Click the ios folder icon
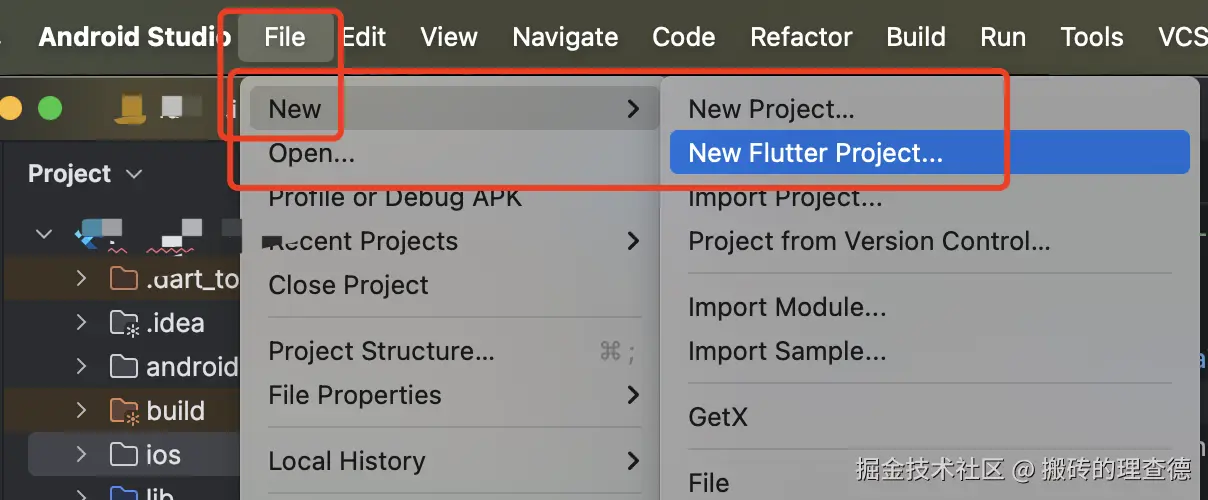This screenshot has width=1208, height=500. (x=124, y=455)
